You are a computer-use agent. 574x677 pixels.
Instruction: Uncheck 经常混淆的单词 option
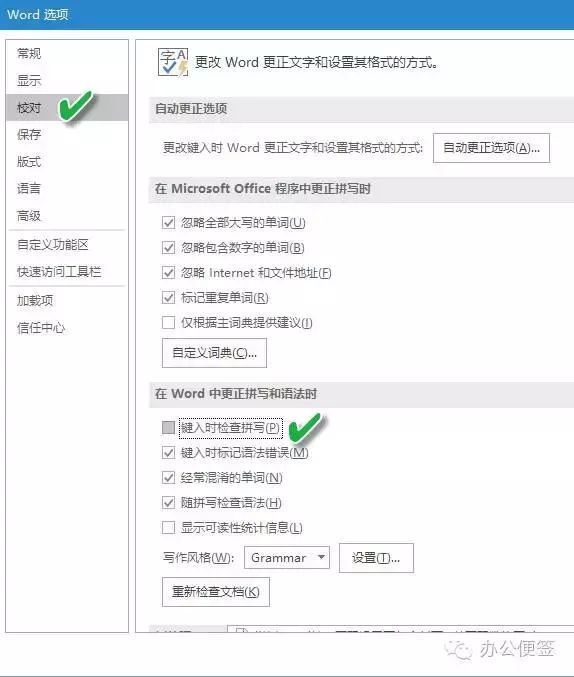click(168, 478)
